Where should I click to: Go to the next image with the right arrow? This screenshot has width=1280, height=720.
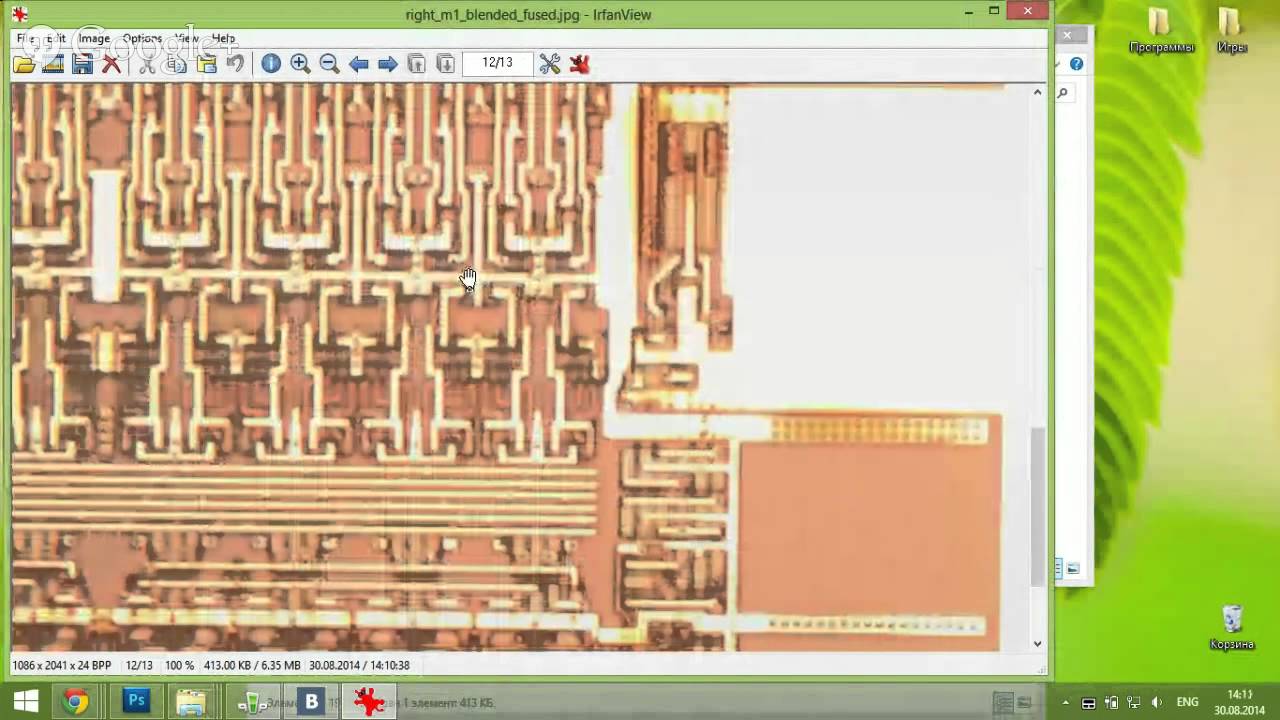pos(388,64)
